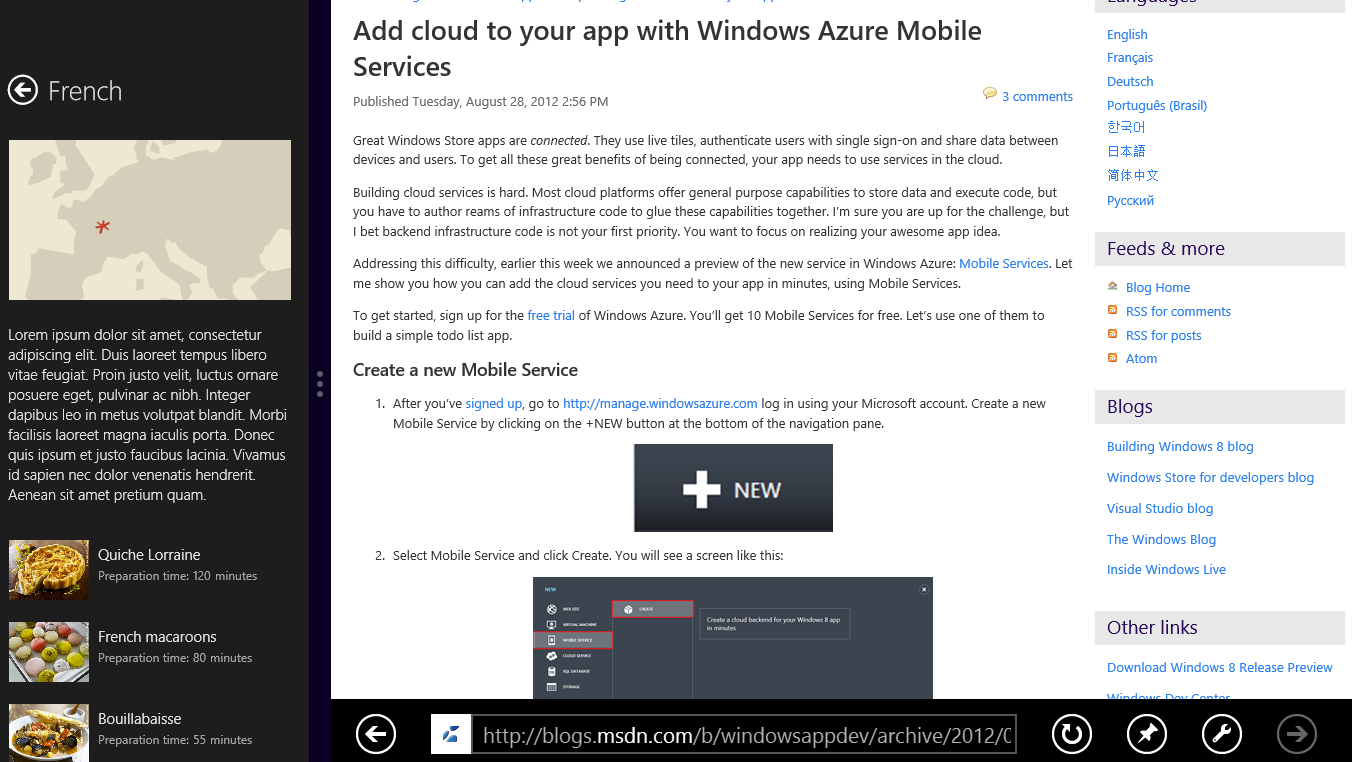
Task: Open http://manage.windowsazure.com link
Action: (660, 404)
